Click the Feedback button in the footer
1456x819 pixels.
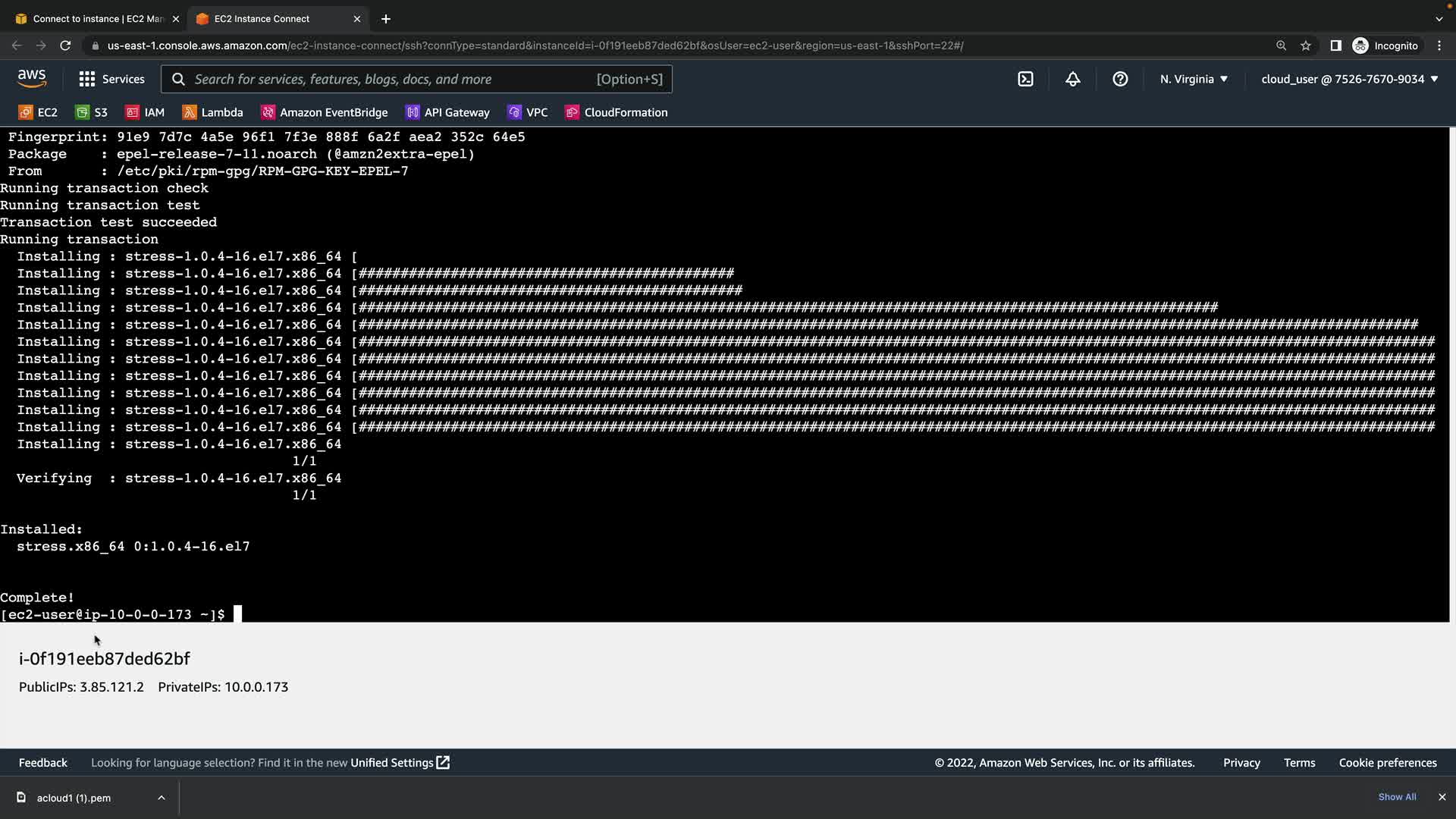click(43, 763)
